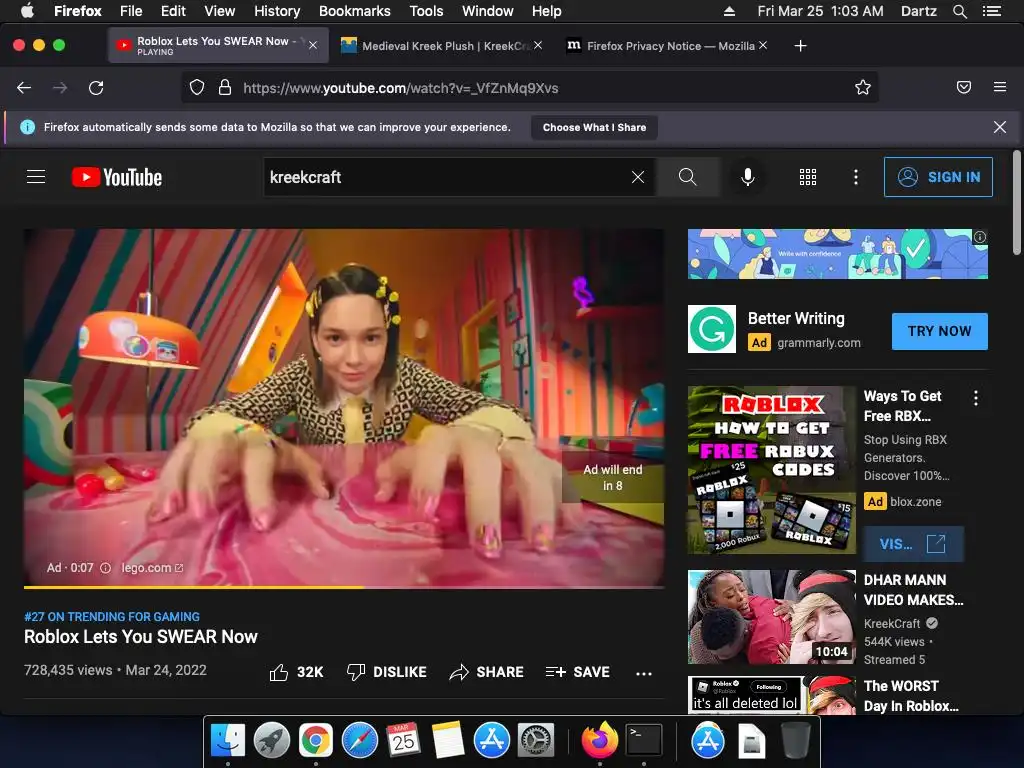Switch to Firefox Privacy Notice tab
The image size is (1024, 768).
pyautogui.click(x=667, y=46)
